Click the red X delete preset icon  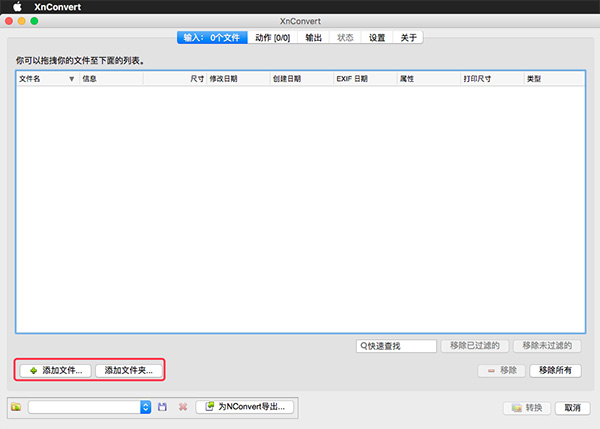pyautogui.click(x=183, y=407)
